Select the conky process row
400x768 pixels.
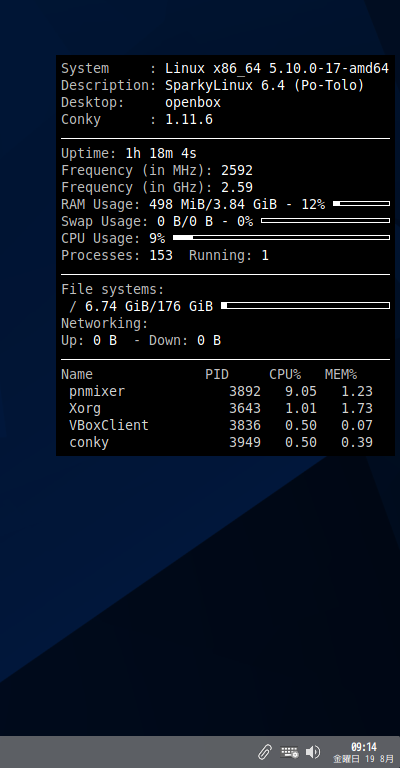point(221,442)
